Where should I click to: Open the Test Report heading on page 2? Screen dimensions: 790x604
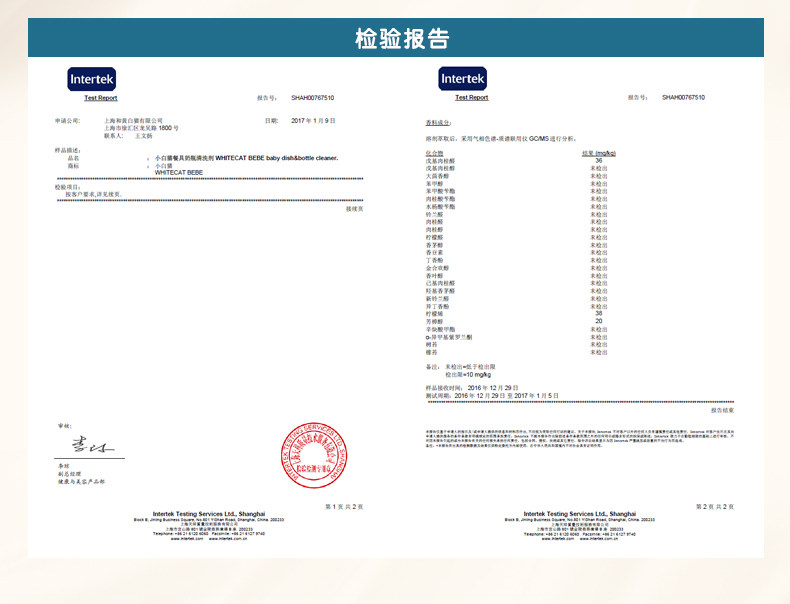(x=472, y=97)
